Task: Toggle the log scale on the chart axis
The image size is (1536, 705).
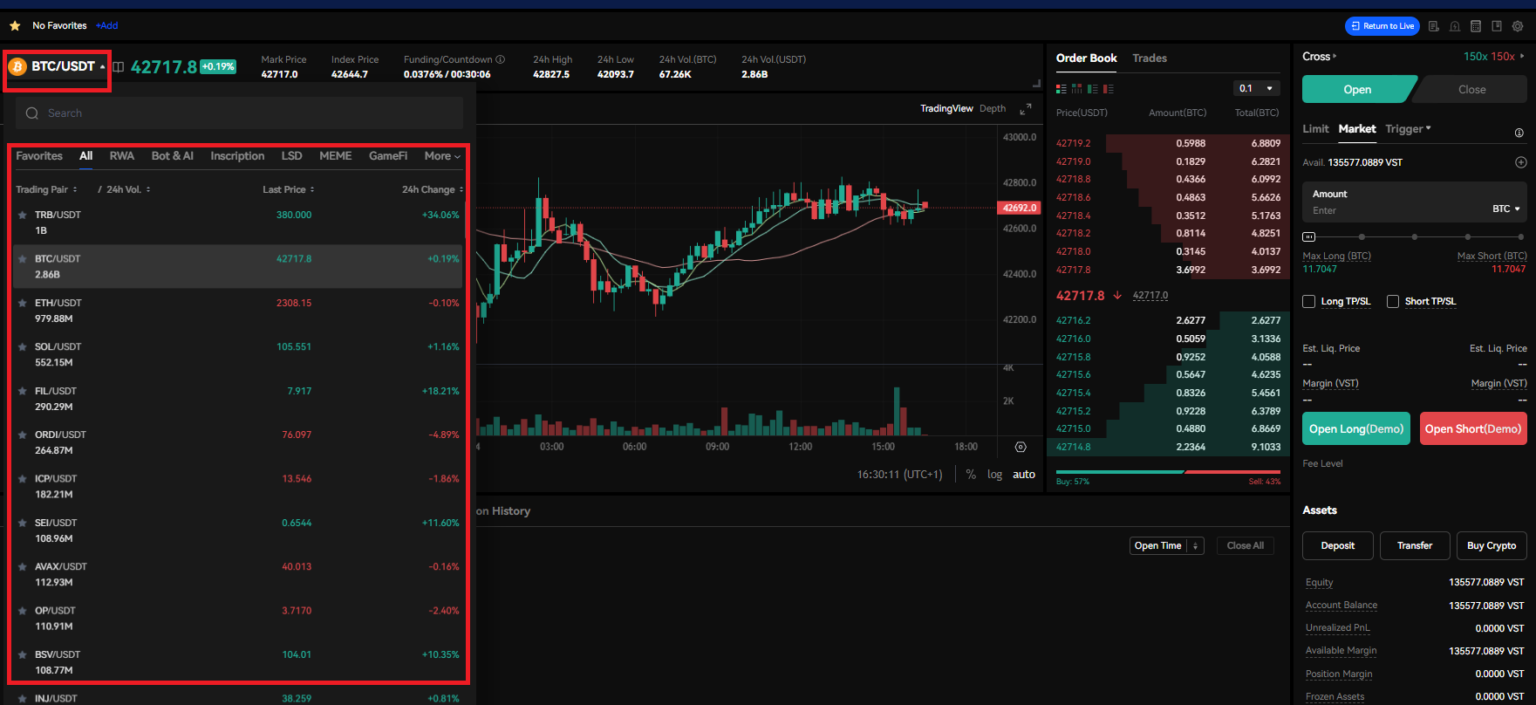Action: pos(994,474)
